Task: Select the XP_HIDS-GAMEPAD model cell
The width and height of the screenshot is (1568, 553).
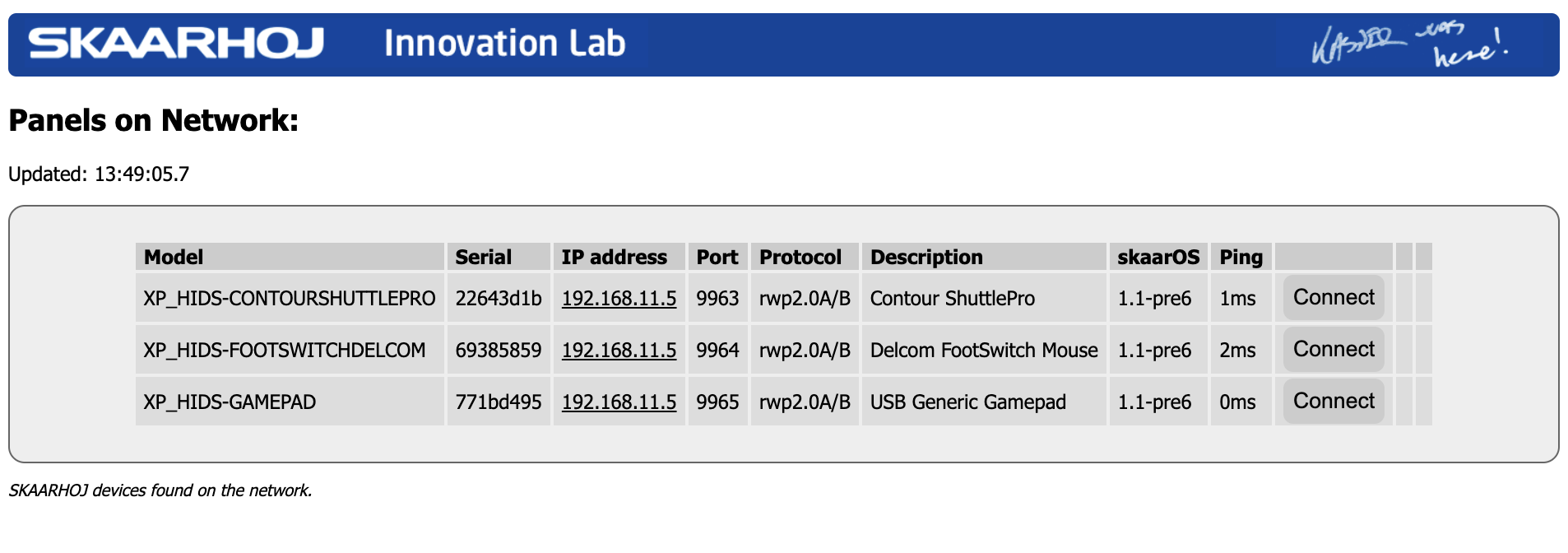Action: (x=290, y=402)
